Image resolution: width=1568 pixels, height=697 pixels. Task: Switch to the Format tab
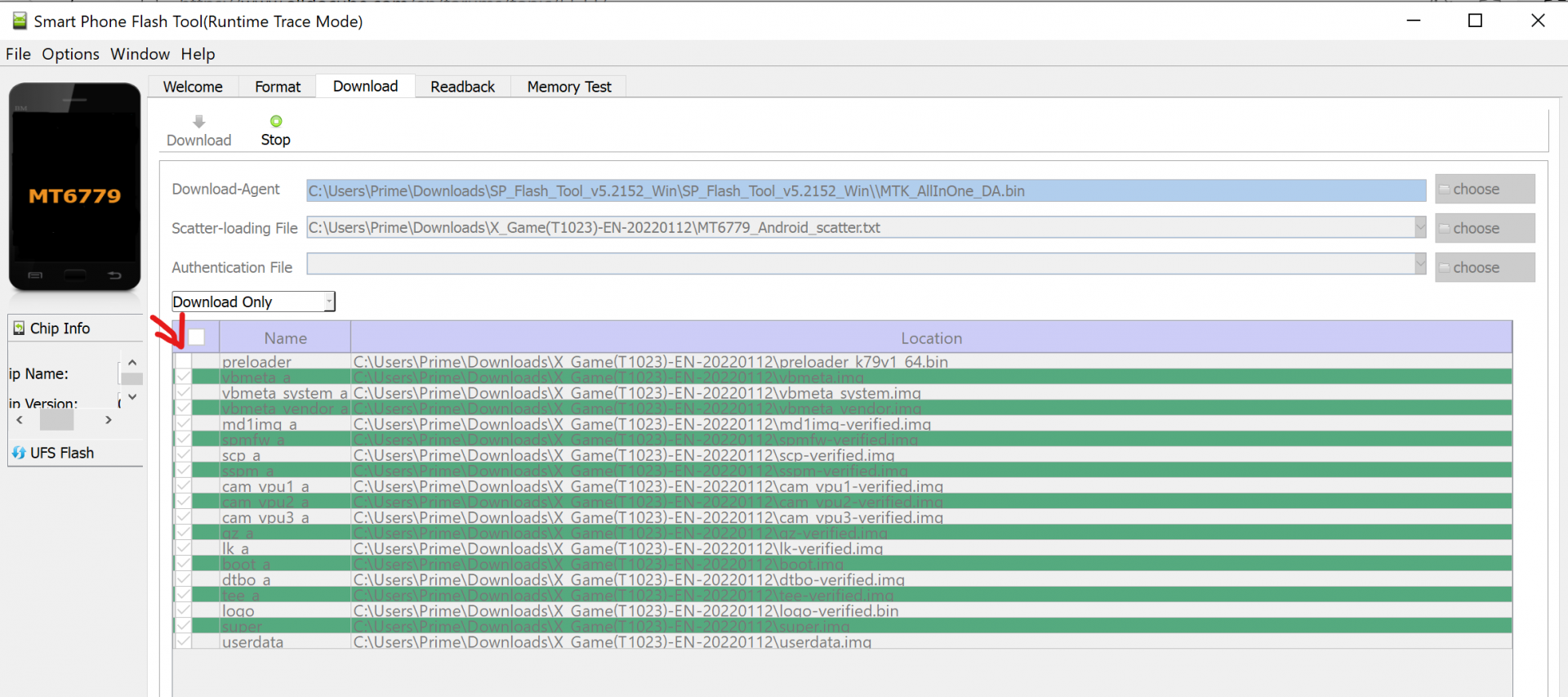[x=278, y=87]
